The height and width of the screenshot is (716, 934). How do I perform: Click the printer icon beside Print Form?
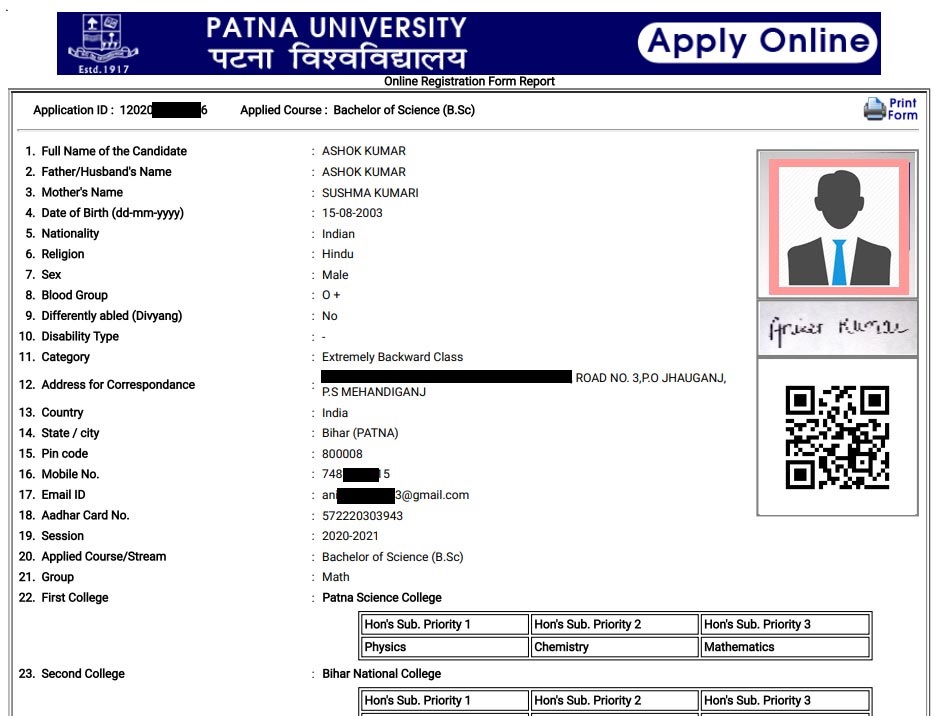tap(874, 109)
